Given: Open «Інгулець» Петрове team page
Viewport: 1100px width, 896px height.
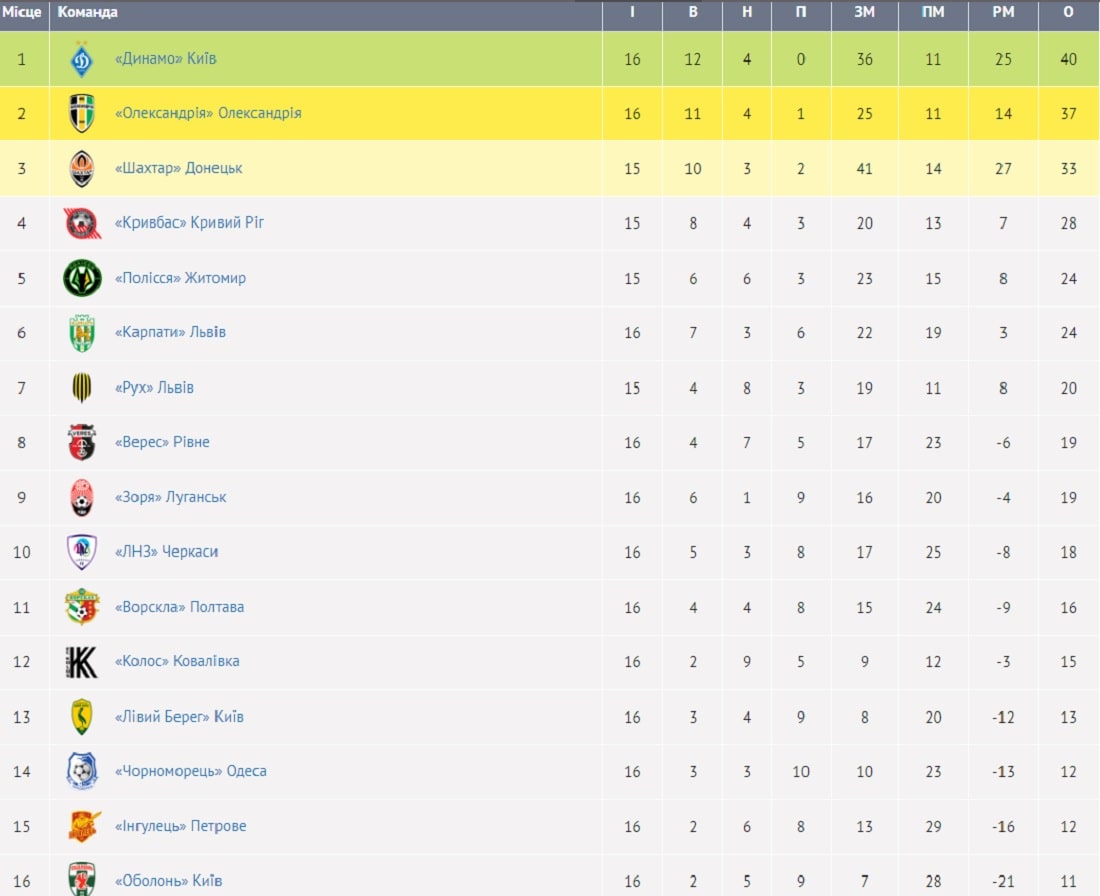Looking at the screenshot, I should (180, 826).
